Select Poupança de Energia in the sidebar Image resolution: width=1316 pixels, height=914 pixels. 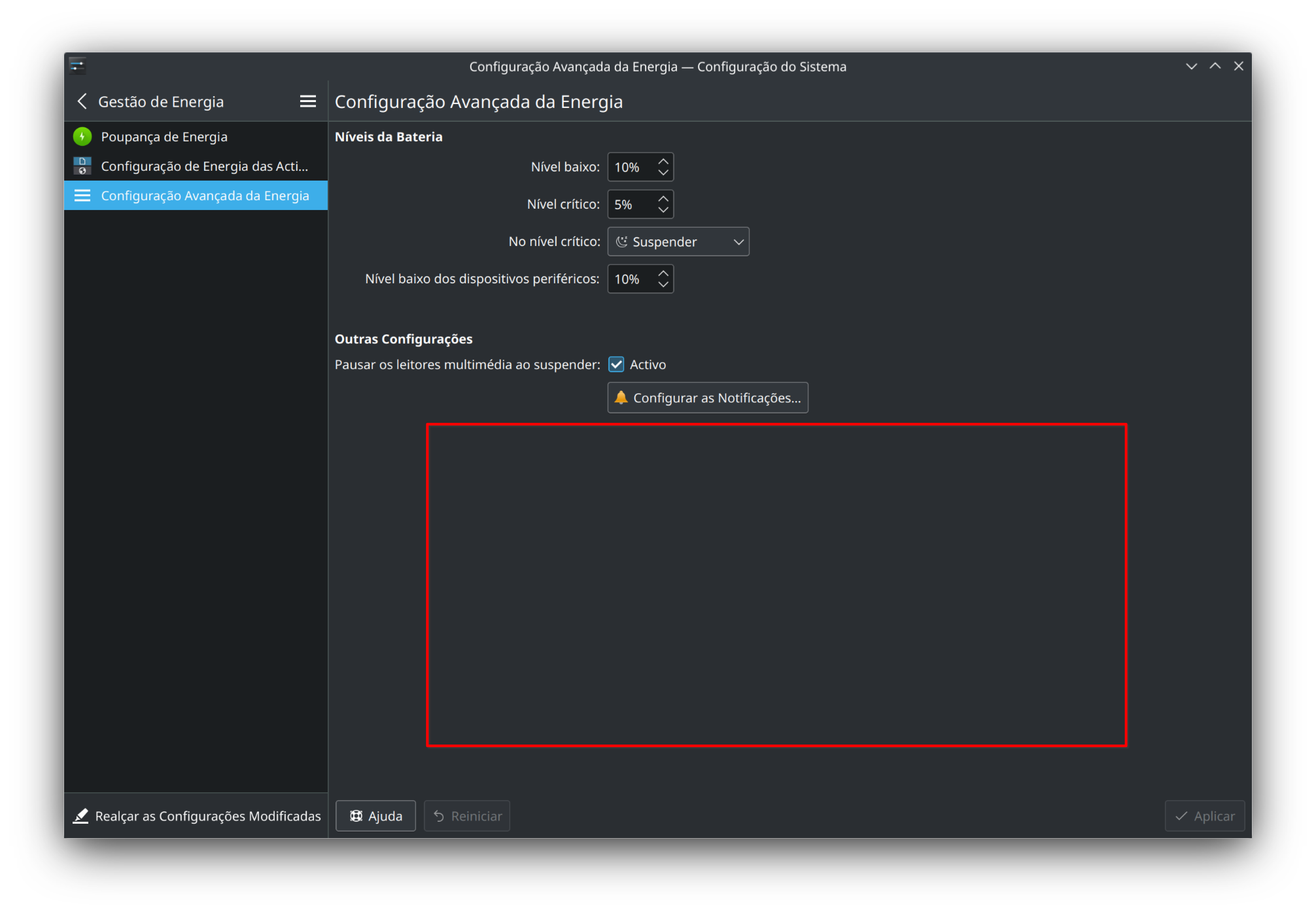(x=164, y=136)
